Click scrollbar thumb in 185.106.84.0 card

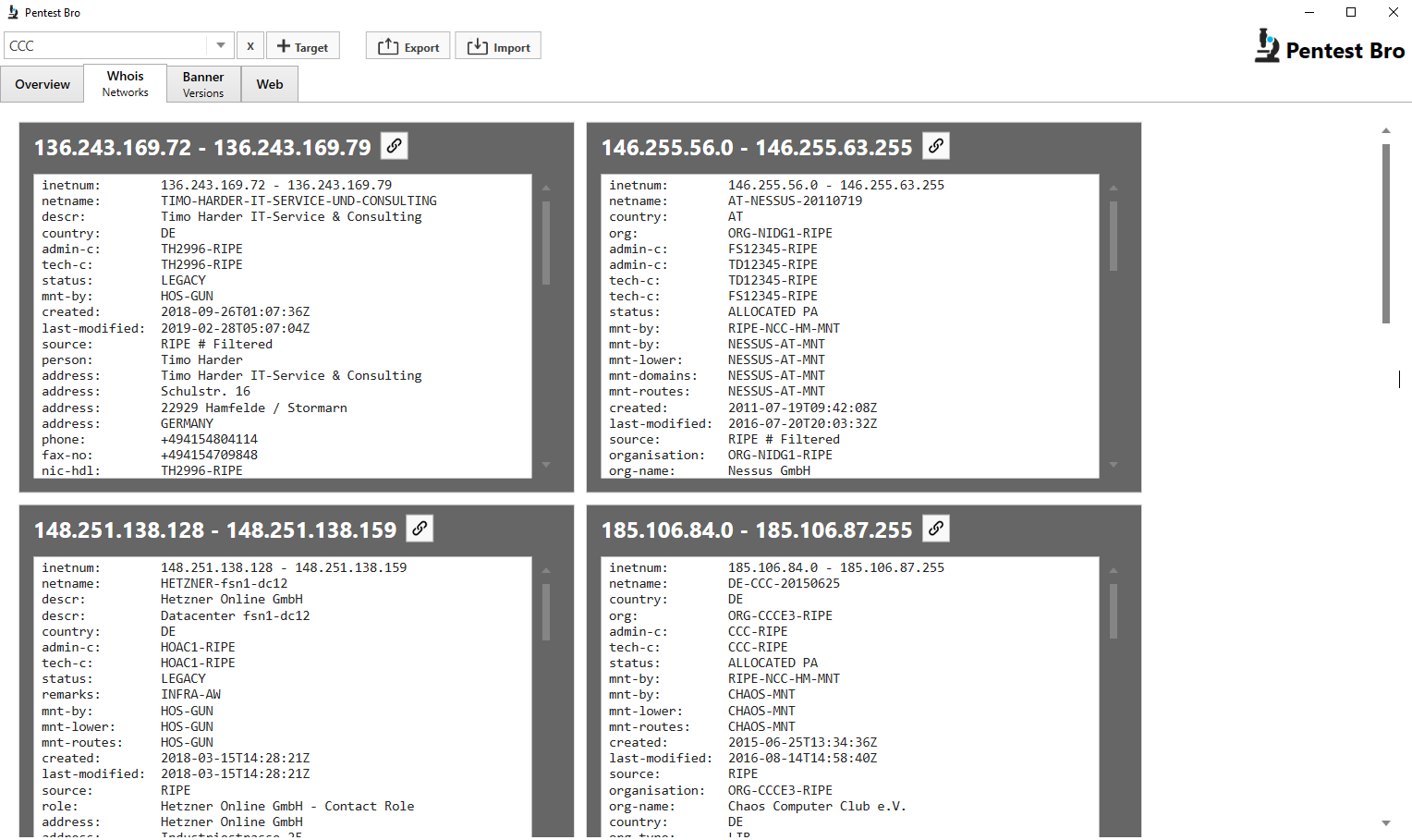point(1114,612)
